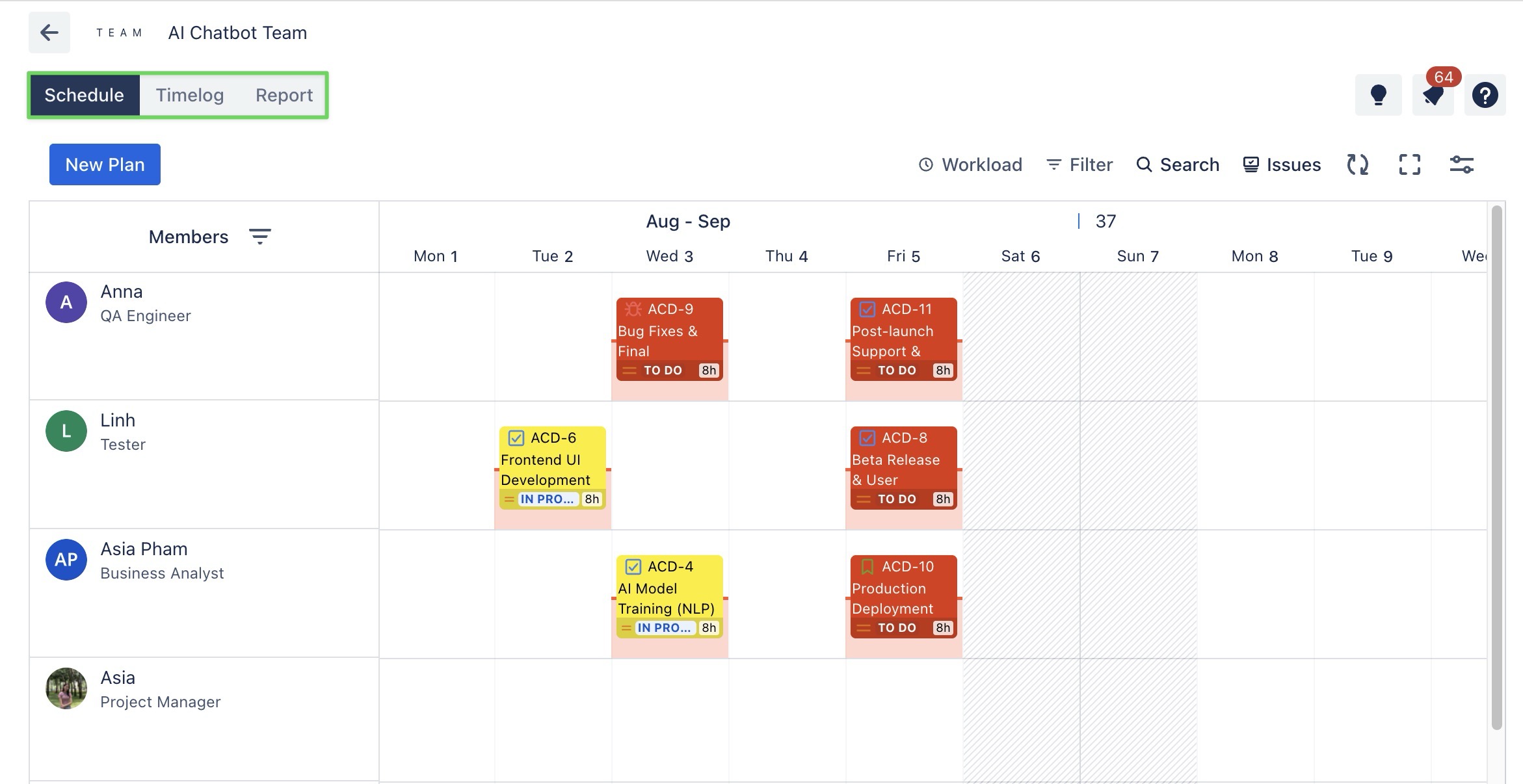Open notifications with 64 badge
1523x784 pixels.
[1433, 96]
